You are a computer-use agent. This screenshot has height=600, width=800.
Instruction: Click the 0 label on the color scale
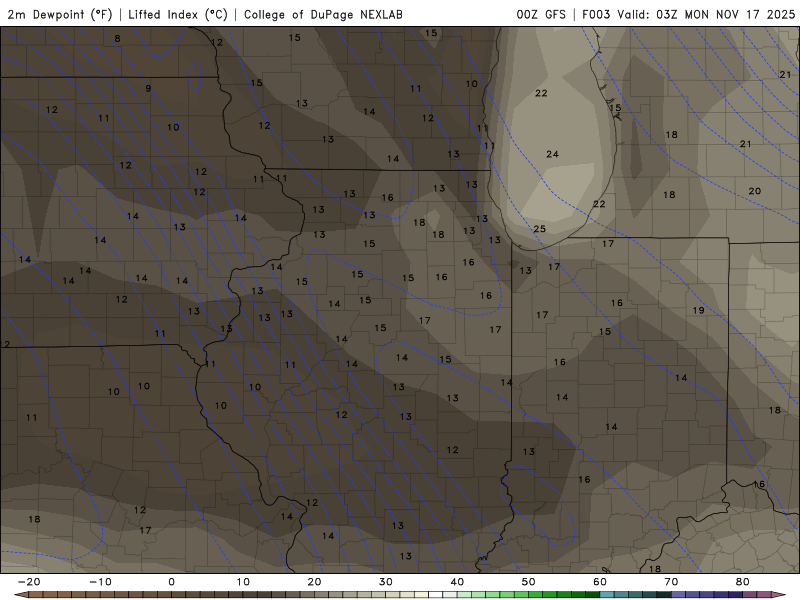[171, 582]
